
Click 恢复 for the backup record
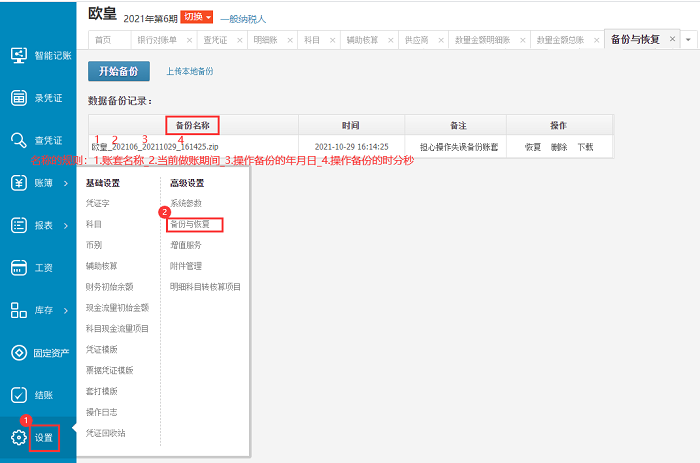point(532,147)
